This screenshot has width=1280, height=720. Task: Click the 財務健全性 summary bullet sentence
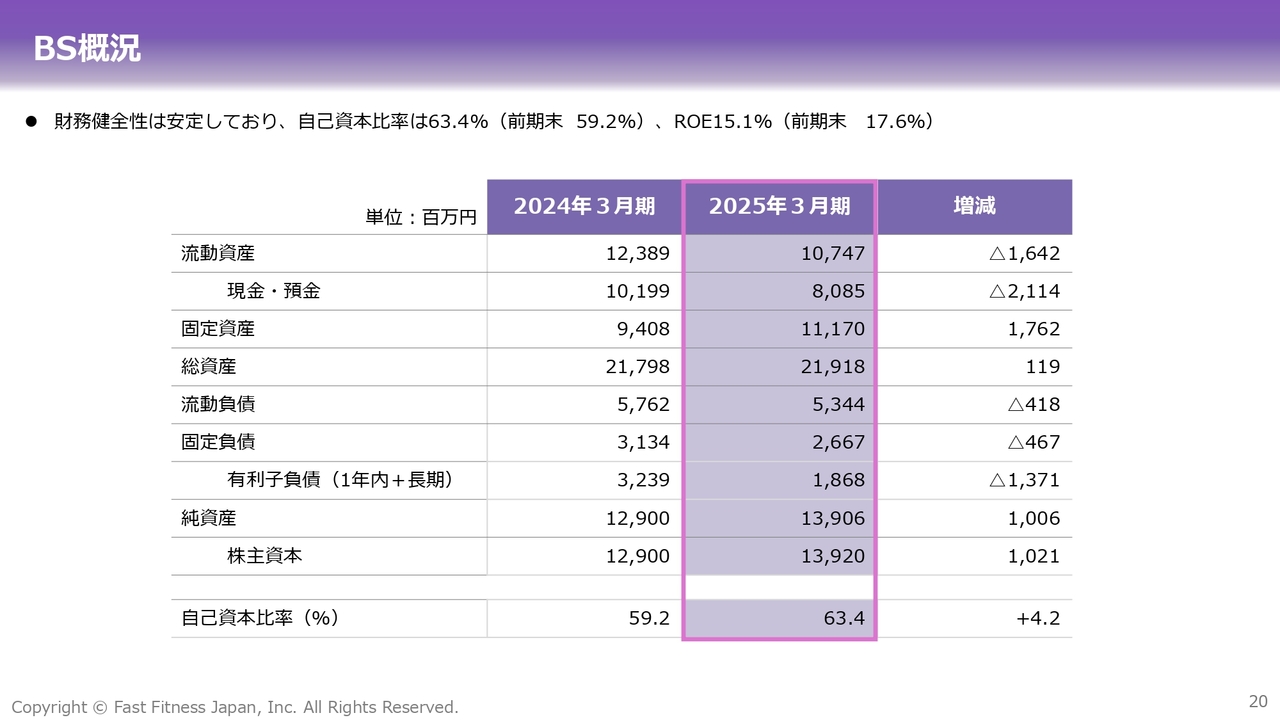point(494,121)
